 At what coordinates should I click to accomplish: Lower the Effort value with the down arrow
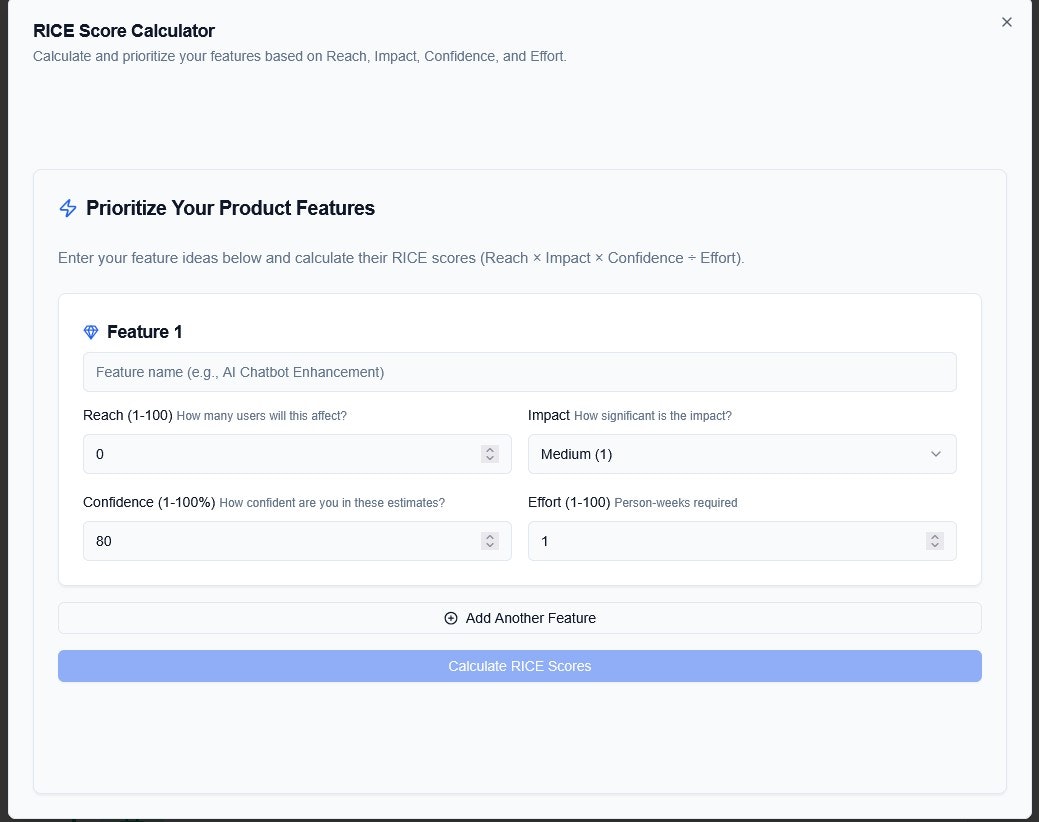pyautogui.click(x=935, y=546)
